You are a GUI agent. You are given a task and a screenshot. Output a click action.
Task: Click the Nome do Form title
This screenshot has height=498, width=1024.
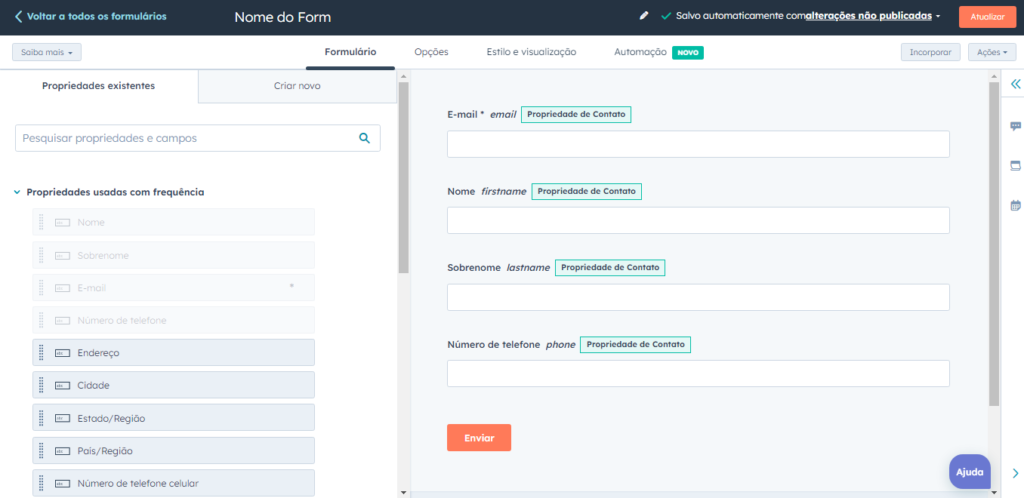pos(283,18)
